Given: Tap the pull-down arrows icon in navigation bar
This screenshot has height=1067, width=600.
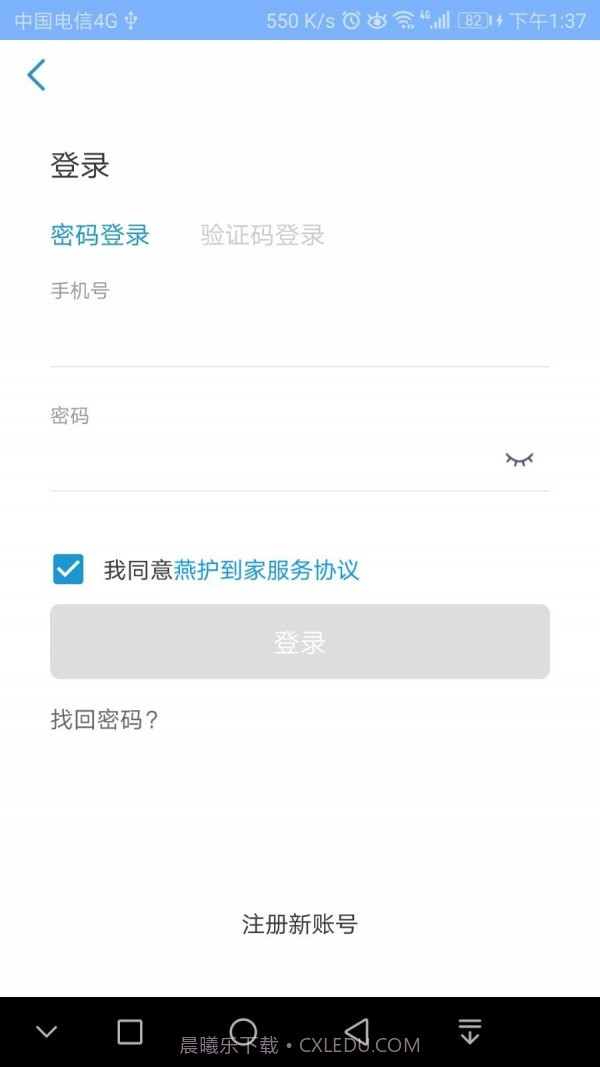Looking at the screenshot, I should [469, 1030].
